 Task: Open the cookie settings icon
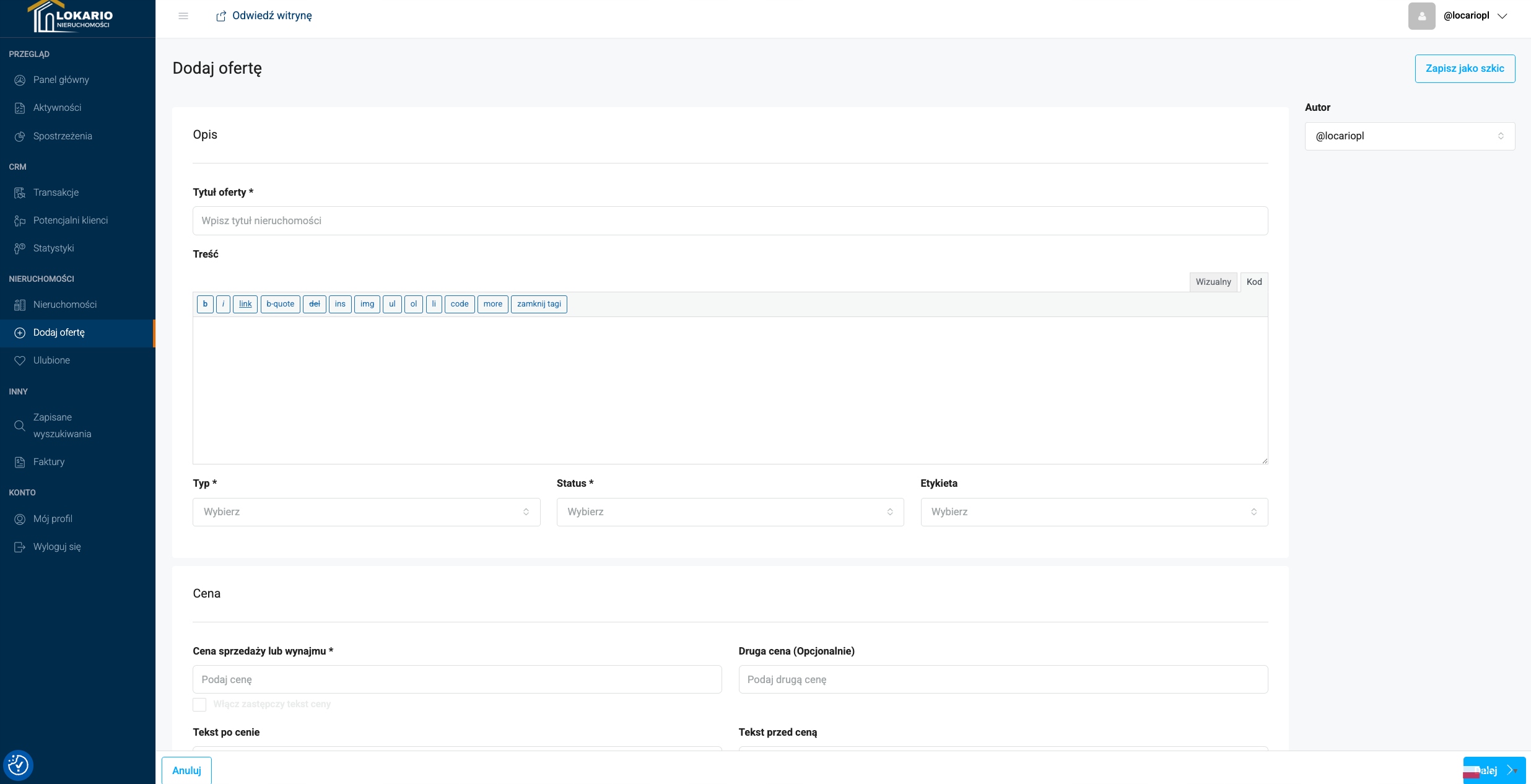tap(18, 765)
